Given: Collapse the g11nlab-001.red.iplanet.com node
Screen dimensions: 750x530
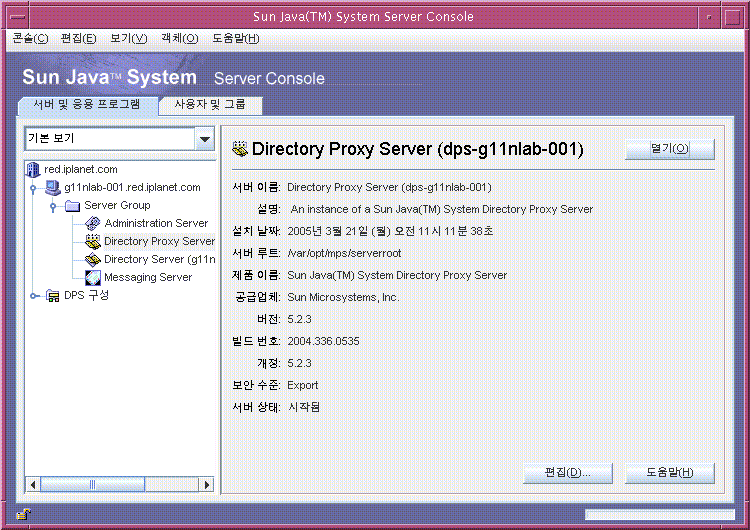Looking at the screenshot, I should [33, 188].
